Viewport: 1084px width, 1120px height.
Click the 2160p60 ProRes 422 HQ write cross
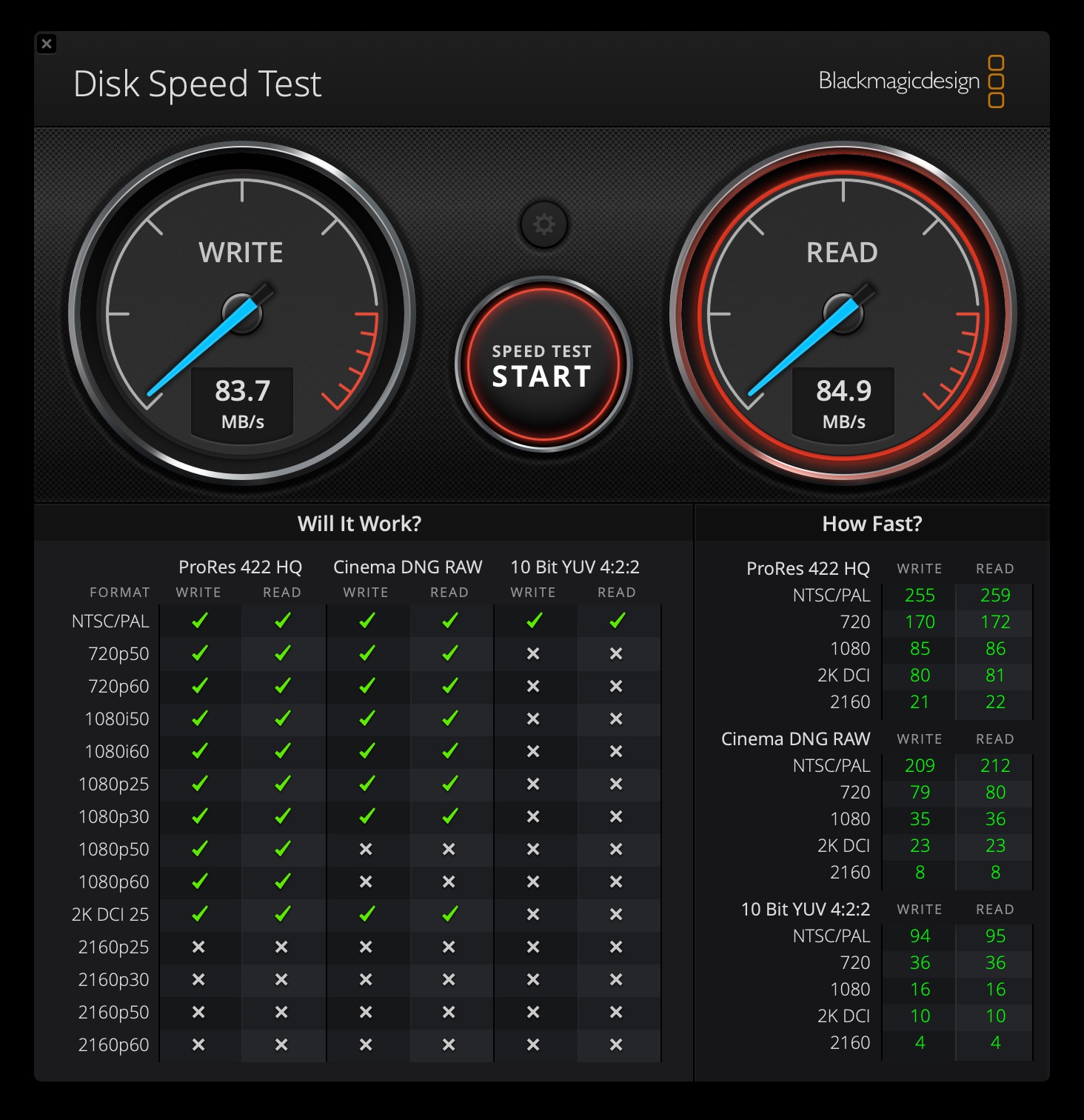point(198,1044)
